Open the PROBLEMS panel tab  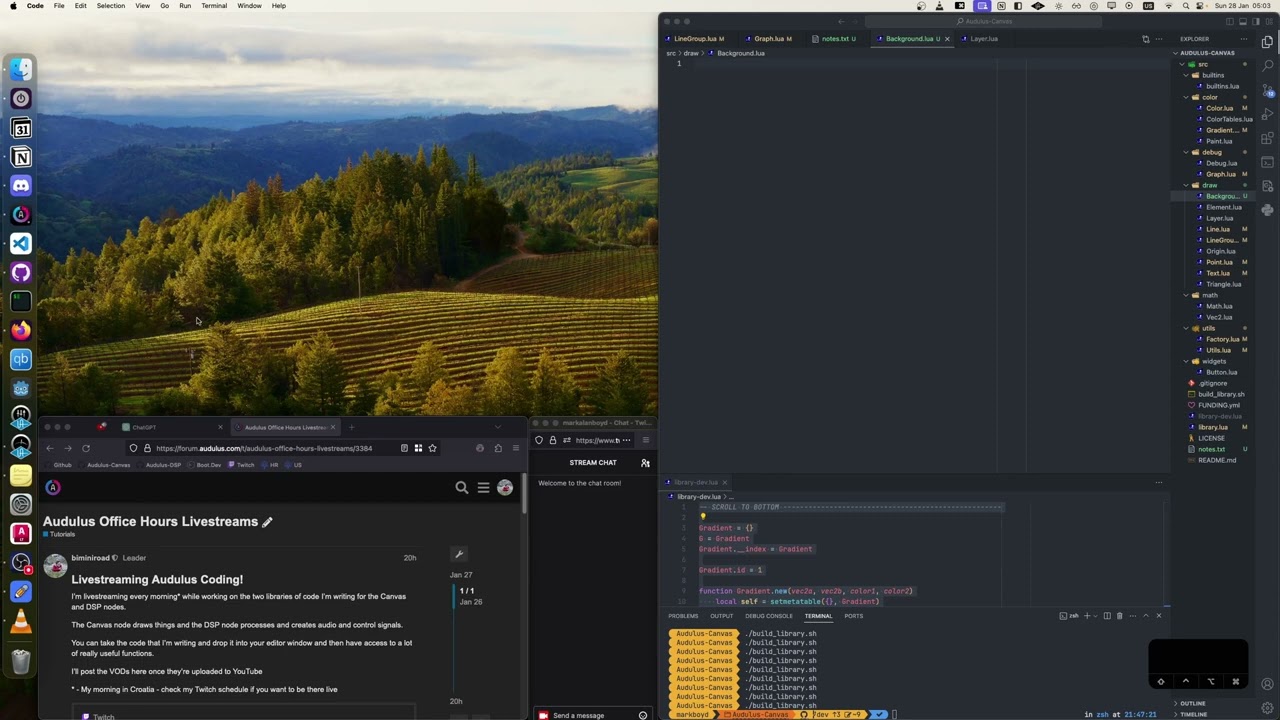click(x=683, y=616)
